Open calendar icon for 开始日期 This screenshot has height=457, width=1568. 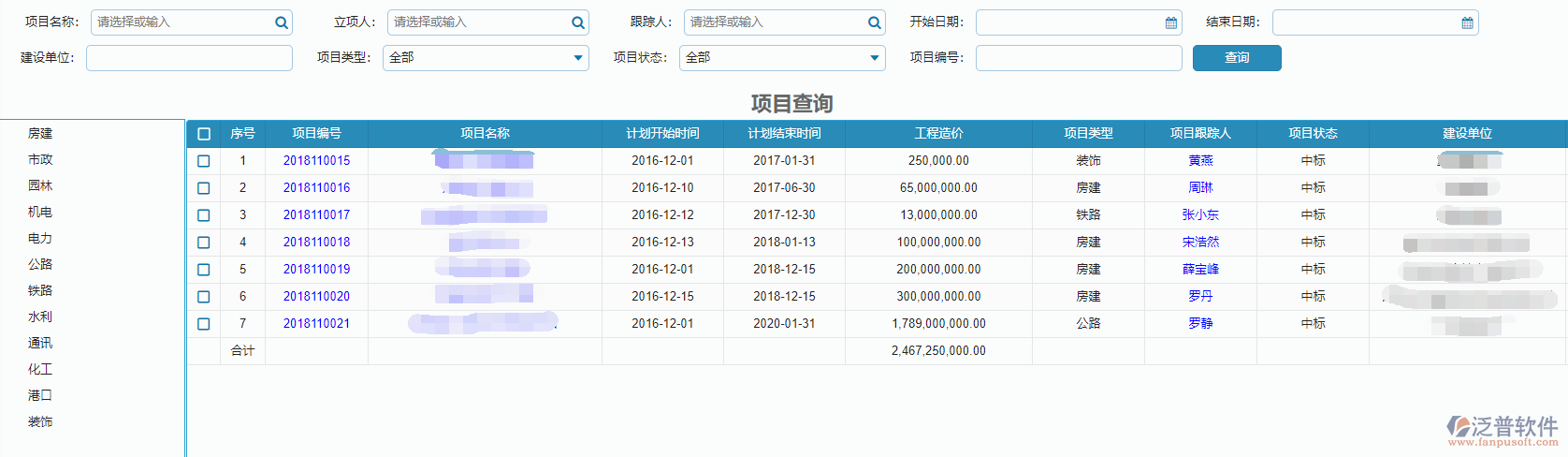point(1170,23)
